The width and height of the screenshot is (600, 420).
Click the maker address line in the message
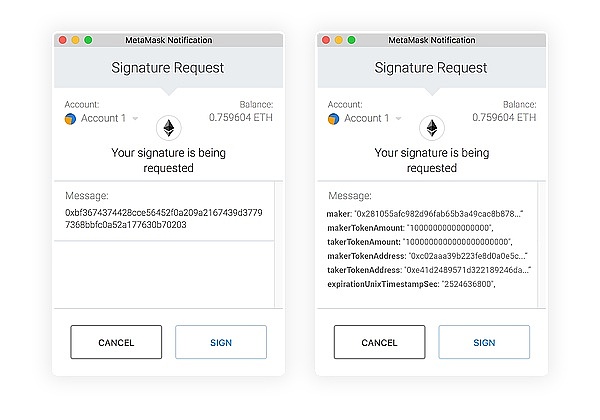[x=424, y=214]
